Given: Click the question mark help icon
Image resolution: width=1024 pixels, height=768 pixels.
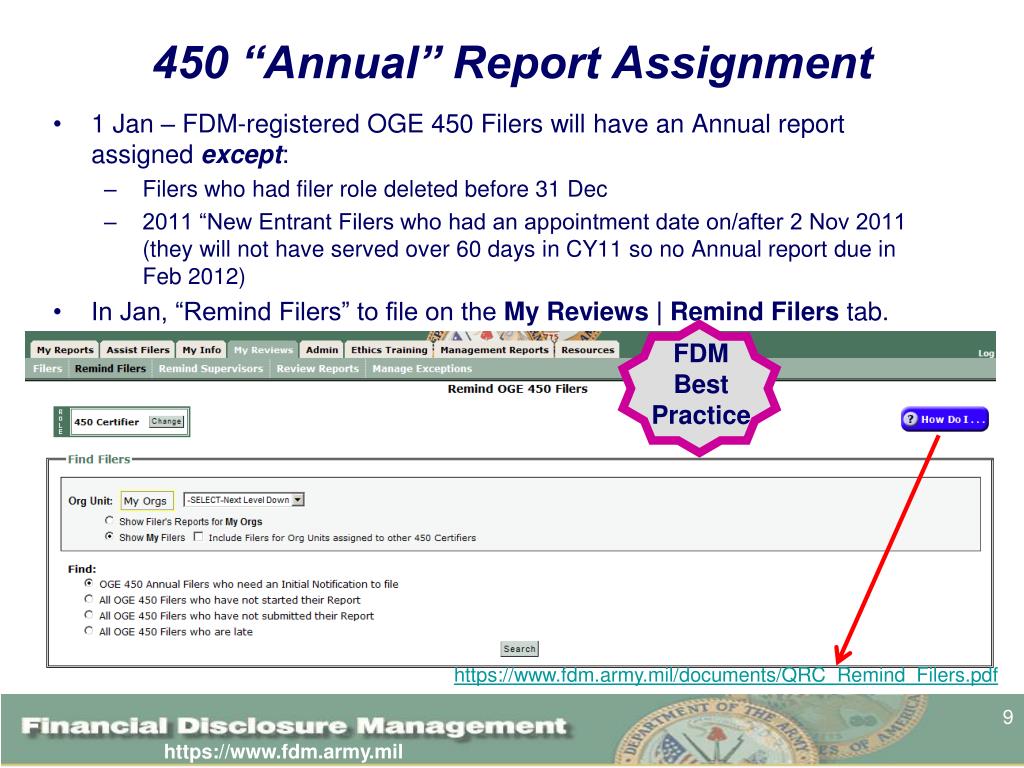Looking at the screenshot, I should point(911,419).
